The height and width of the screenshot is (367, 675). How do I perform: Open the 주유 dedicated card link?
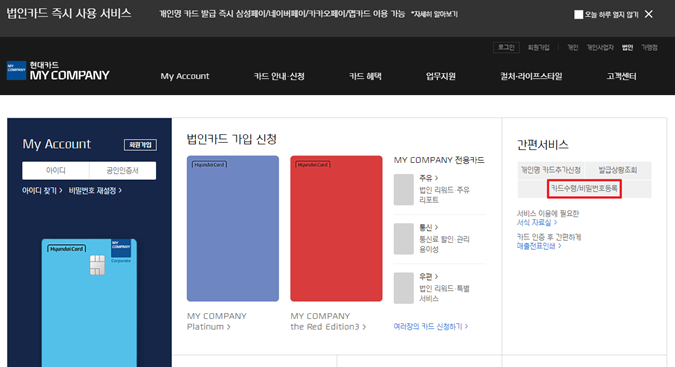(x=429, y=178)
